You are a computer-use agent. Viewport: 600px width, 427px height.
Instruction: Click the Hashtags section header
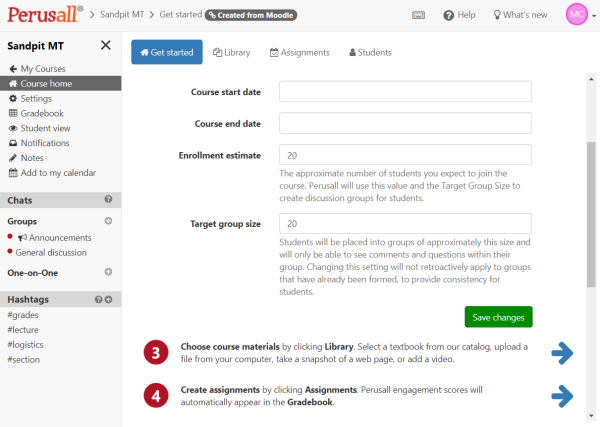[x=60, y=299]
